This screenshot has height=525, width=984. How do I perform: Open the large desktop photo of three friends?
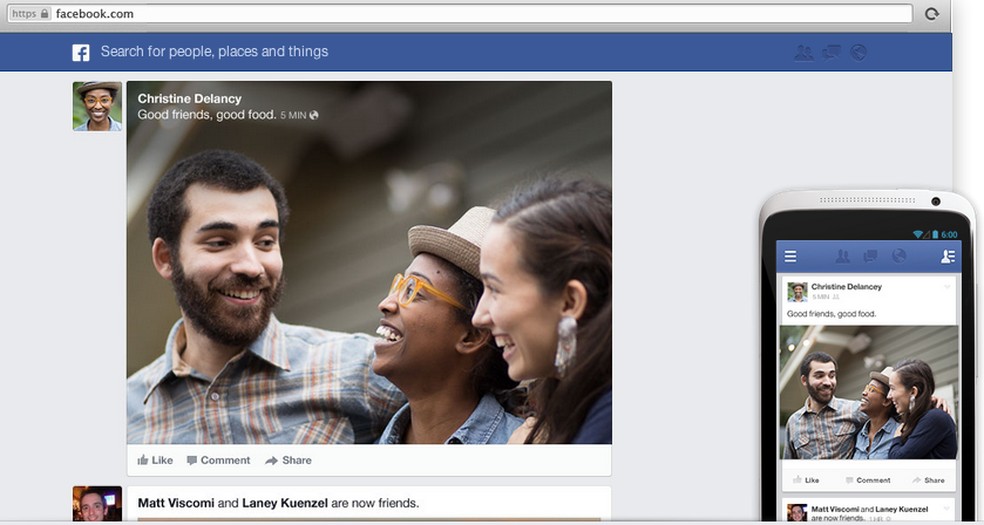click(369, 262)
